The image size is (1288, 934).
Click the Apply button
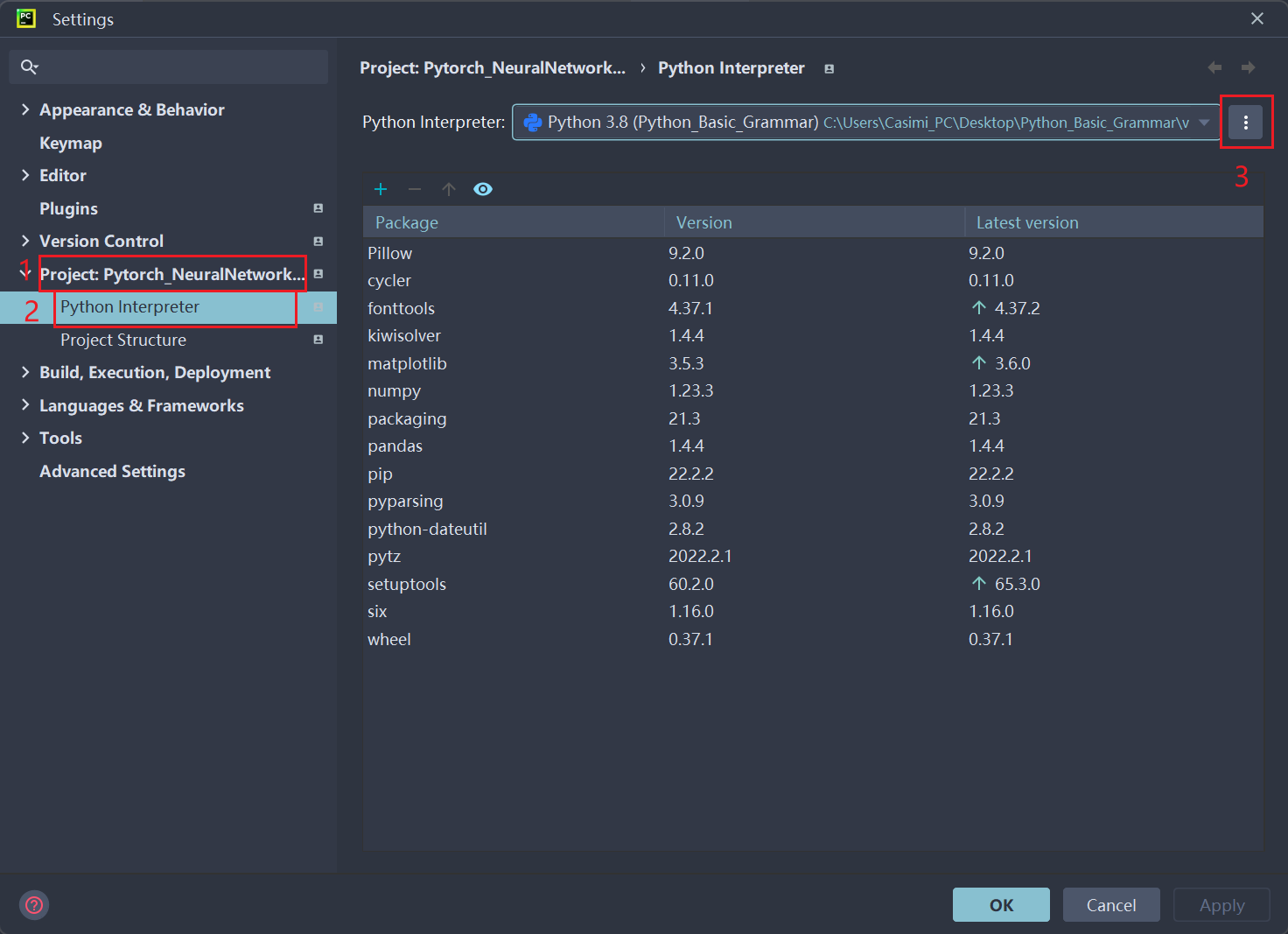point(1221,905)
